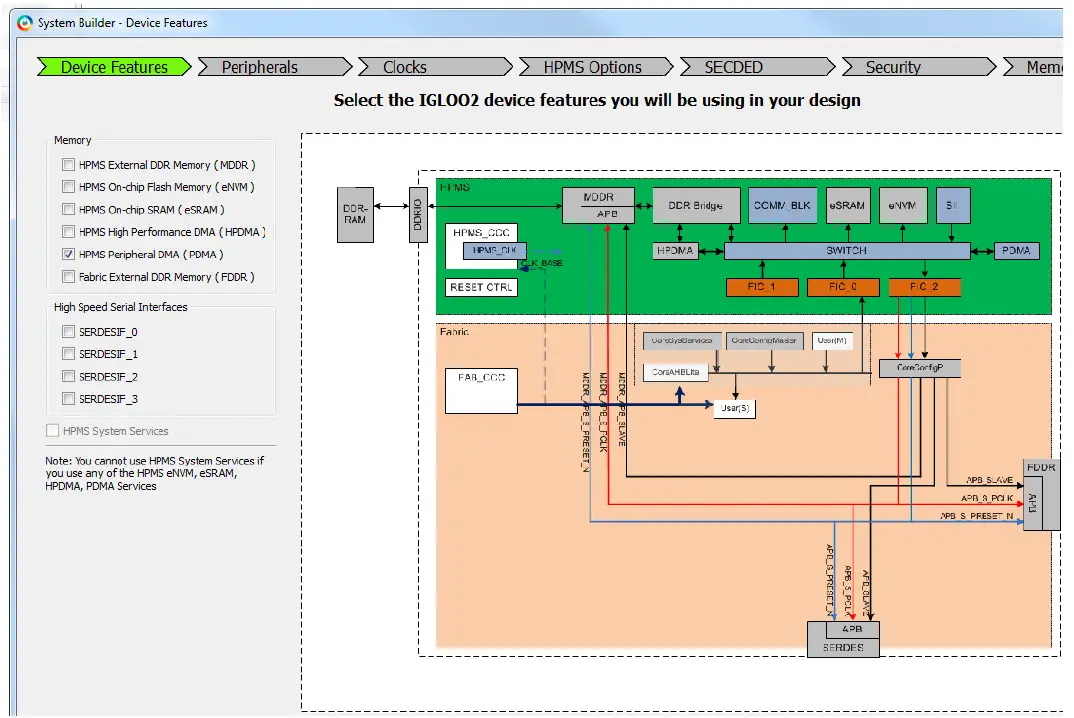Screen dimensions: 1074x718
Task: Enable Fabric External DDR Memory (FDDR)
Action: click(x=68, y=276)
